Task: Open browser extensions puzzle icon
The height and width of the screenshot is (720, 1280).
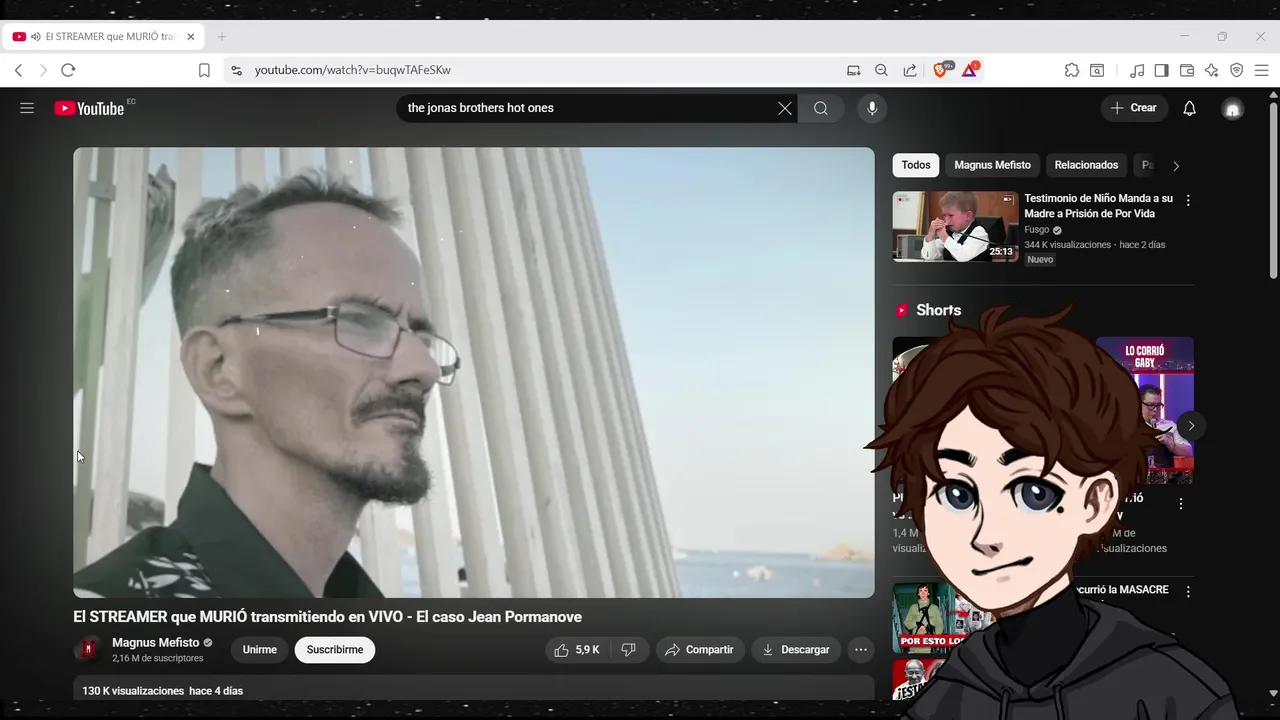Action: (1072, 70)
